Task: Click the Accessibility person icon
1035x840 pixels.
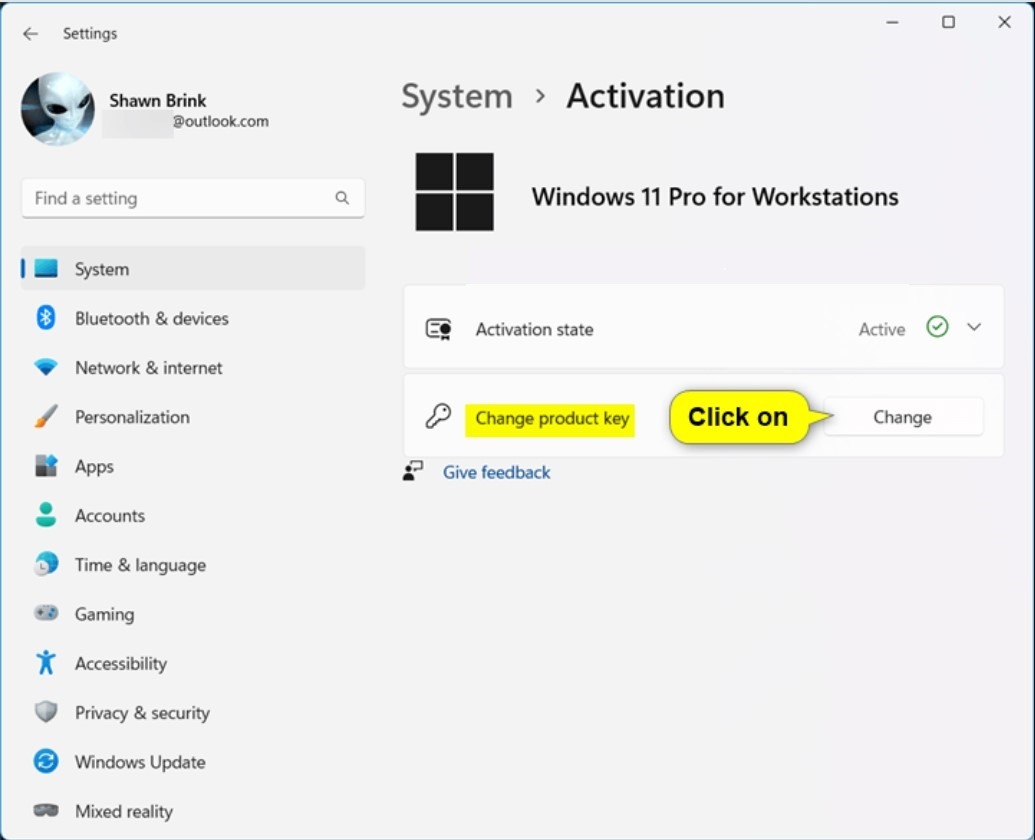Action: pyautogui.click(x=46, y=663)
